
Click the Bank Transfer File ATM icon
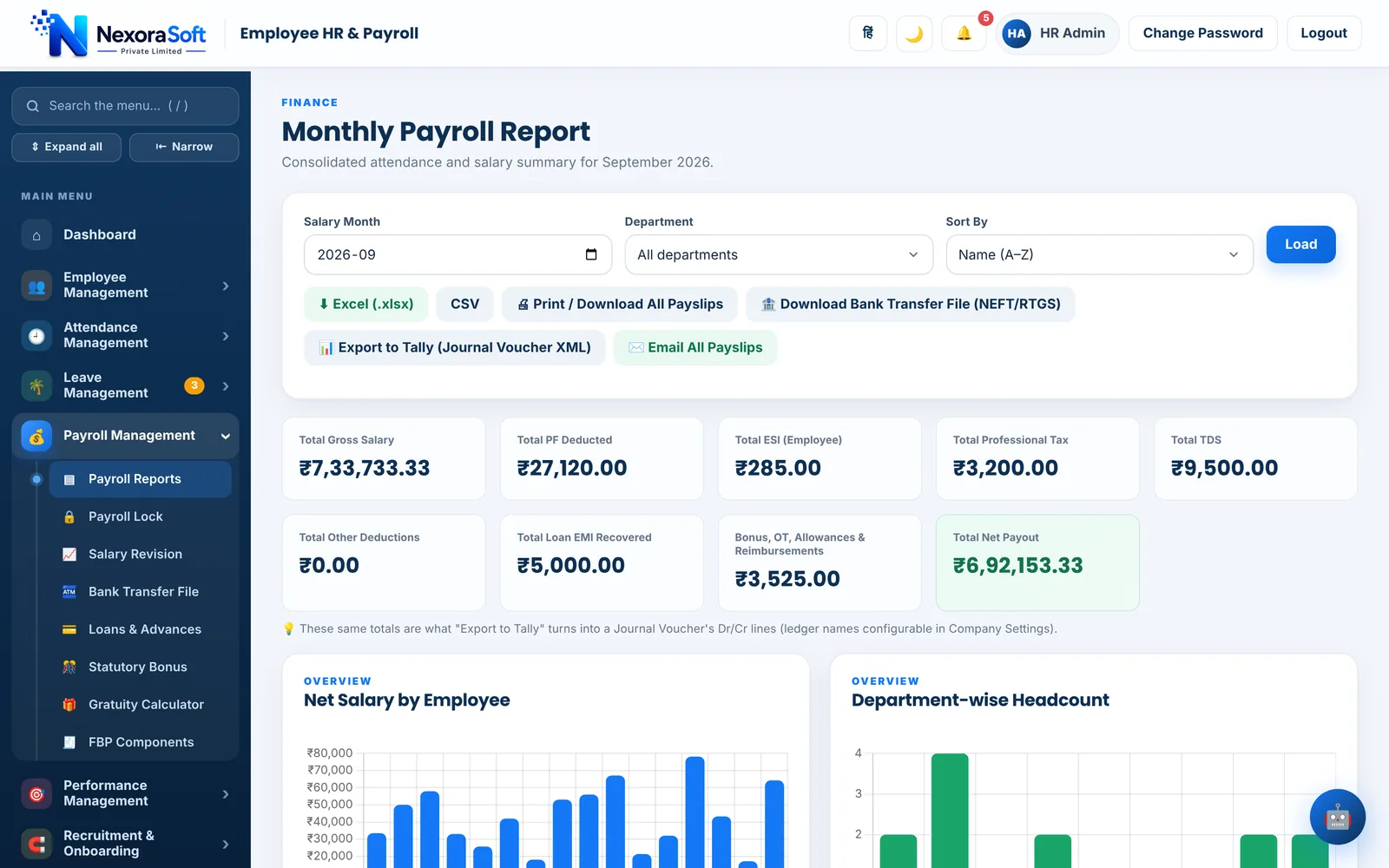point(69,592)
